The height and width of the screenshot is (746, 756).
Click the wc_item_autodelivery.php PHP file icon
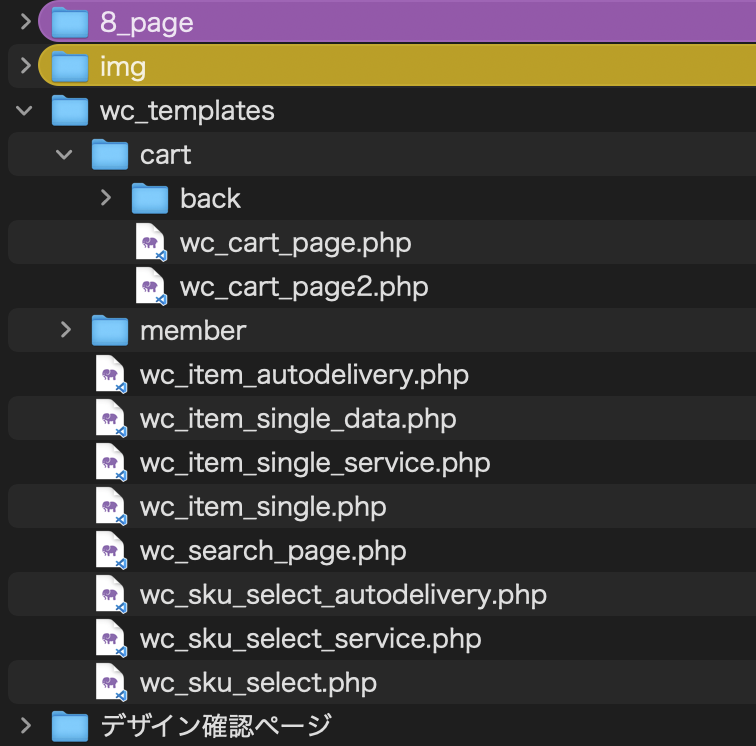[x=111, y=375]
